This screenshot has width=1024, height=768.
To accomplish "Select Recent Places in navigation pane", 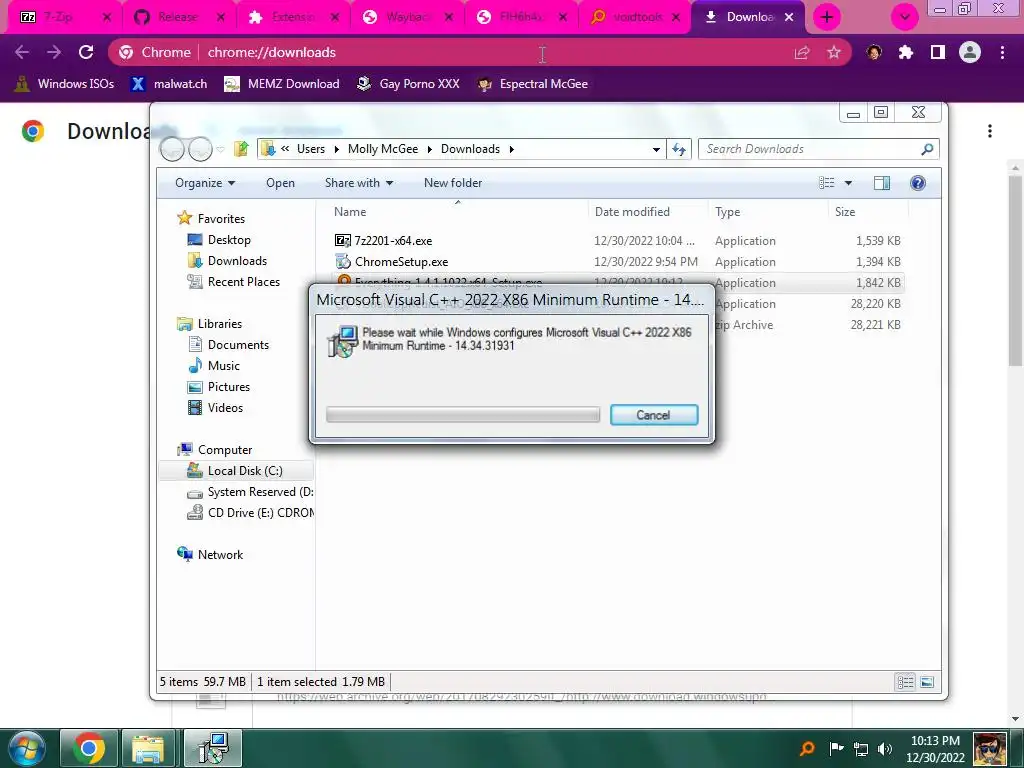I will pyautogui.click(x=233, y=281).
